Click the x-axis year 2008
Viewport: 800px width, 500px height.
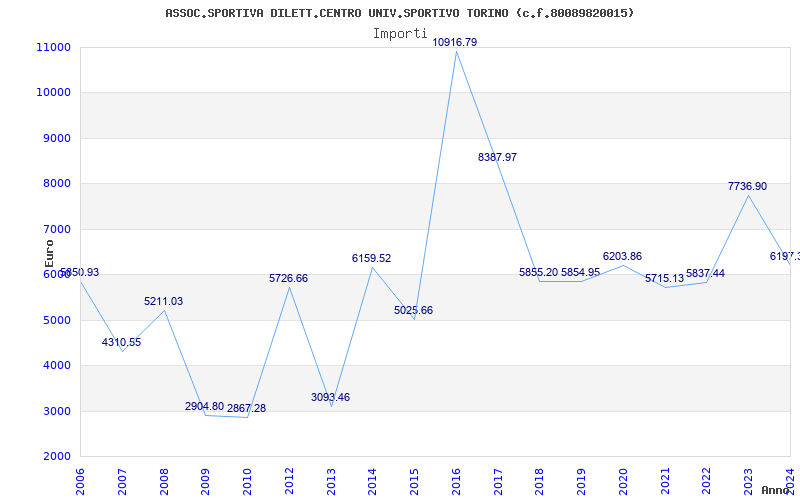[164, 482]
